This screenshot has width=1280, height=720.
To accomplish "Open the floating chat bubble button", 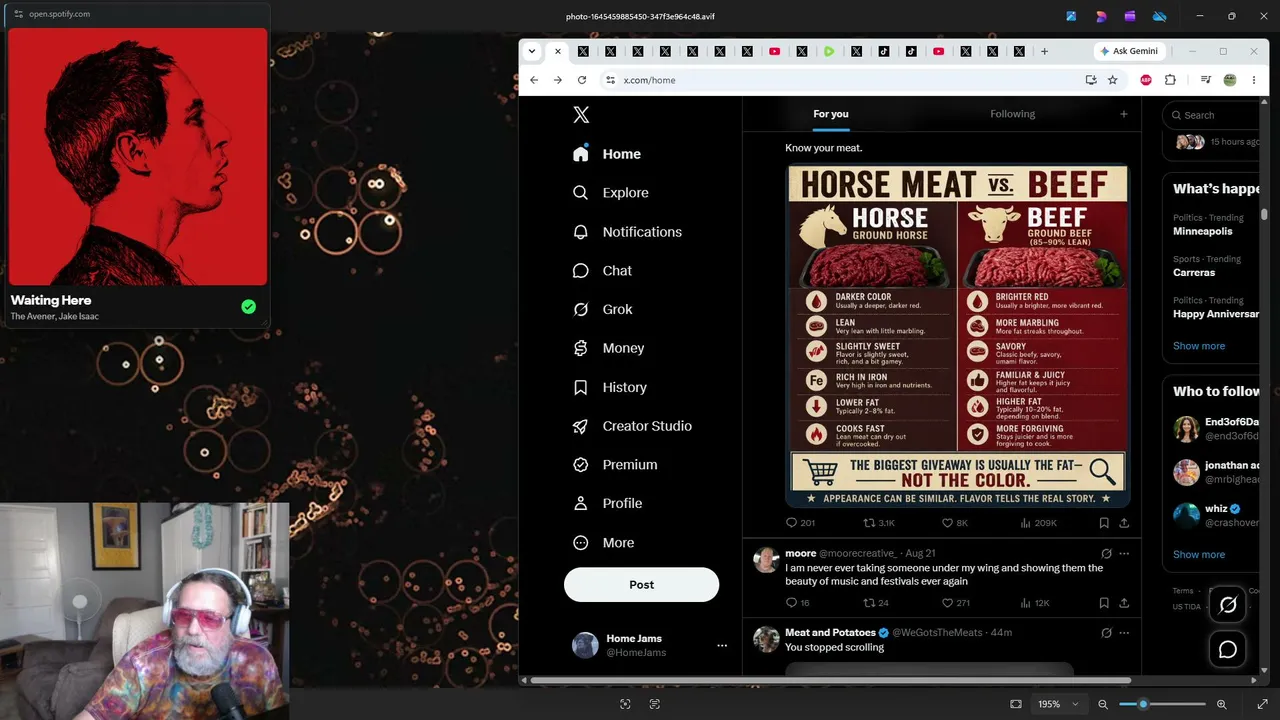I will point(1228,650).
